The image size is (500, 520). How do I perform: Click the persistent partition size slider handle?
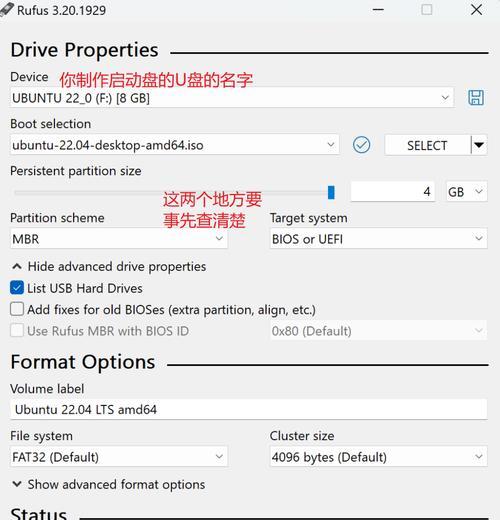331,192
